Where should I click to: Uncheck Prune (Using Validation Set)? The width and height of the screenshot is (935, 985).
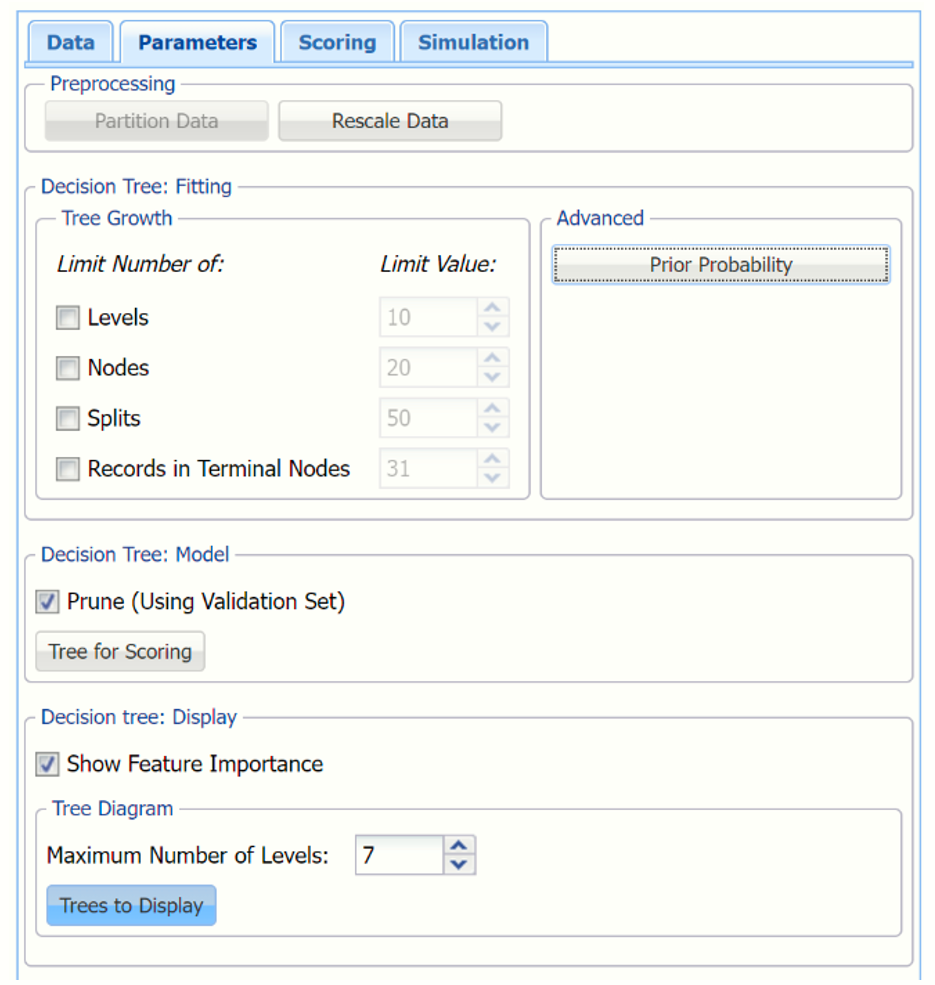pos(47,602)
